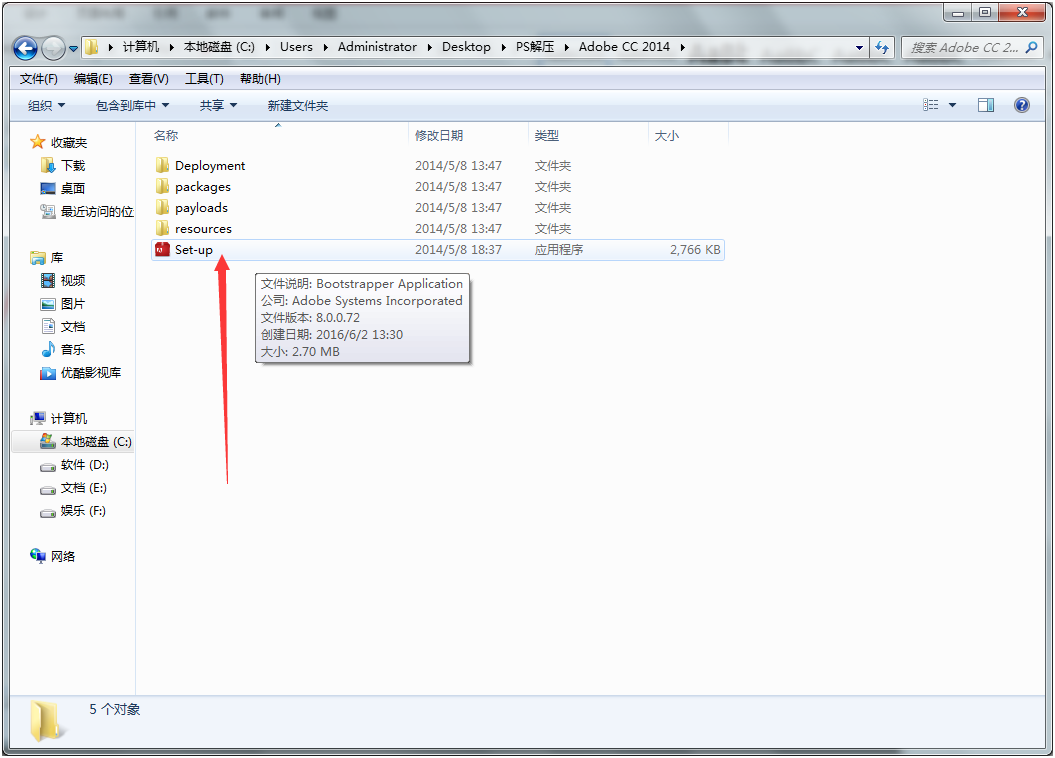Click Users in the address breadcrumb
This screenshot has height=758, width=1055.
[296, 46]
